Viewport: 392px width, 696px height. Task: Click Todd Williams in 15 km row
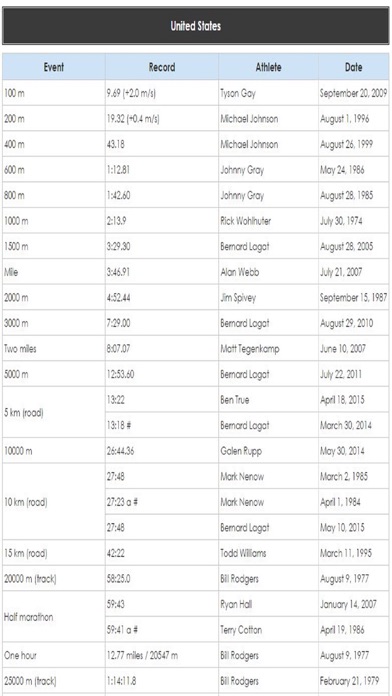243,554
